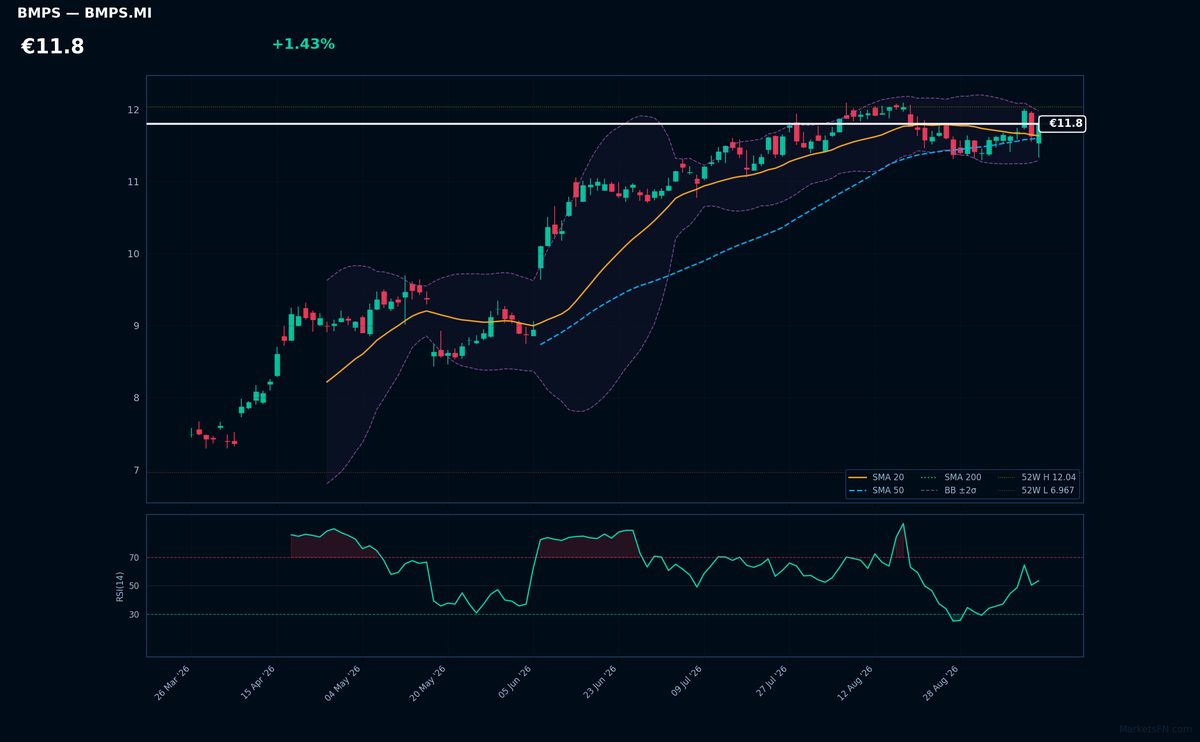Click the large €11.8 price heading
The width and height of the screenshot is (1200, 742).
click(53, 47)
